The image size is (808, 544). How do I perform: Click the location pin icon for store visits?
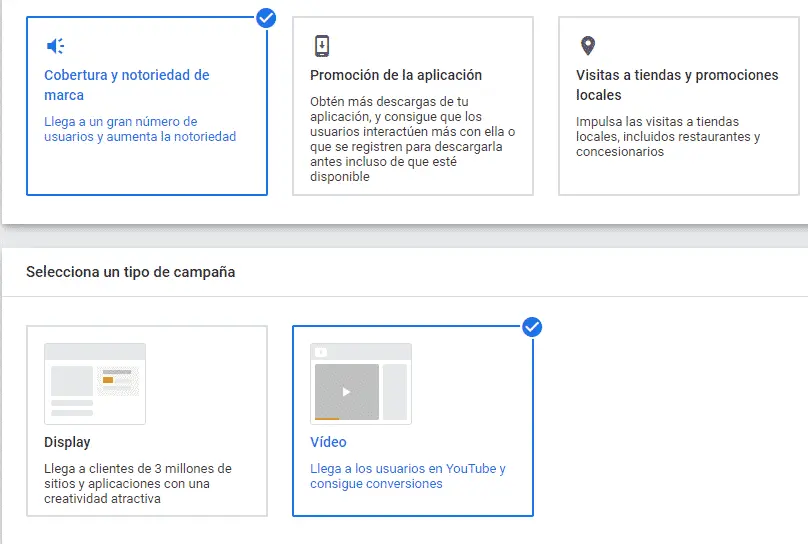[587, 46]
